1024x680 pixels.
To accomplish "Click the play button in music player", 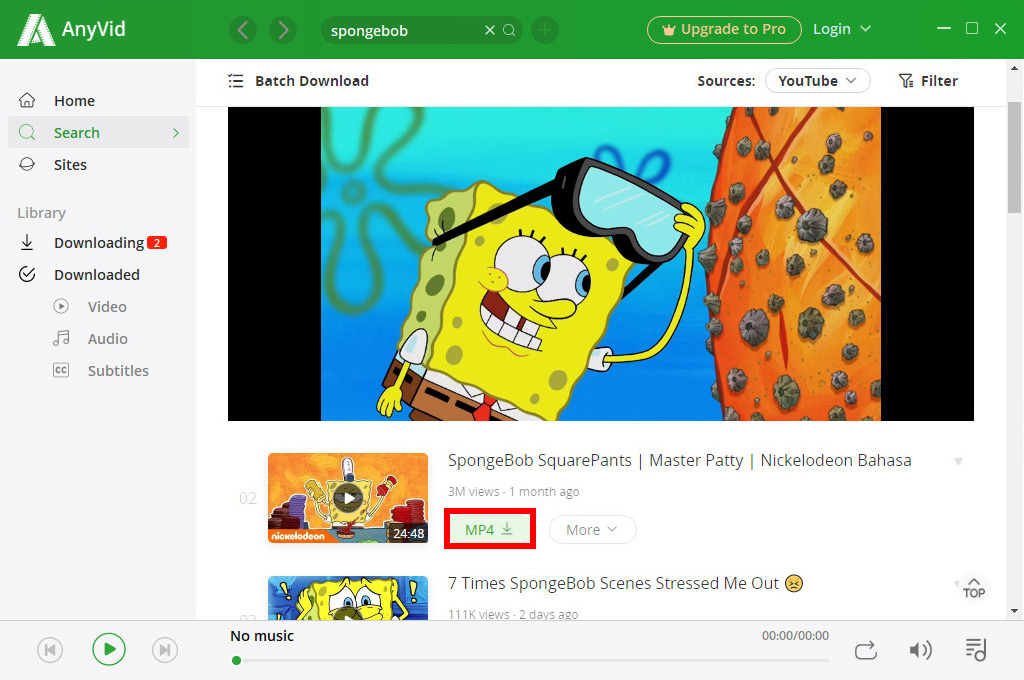I will click(108, 649).
